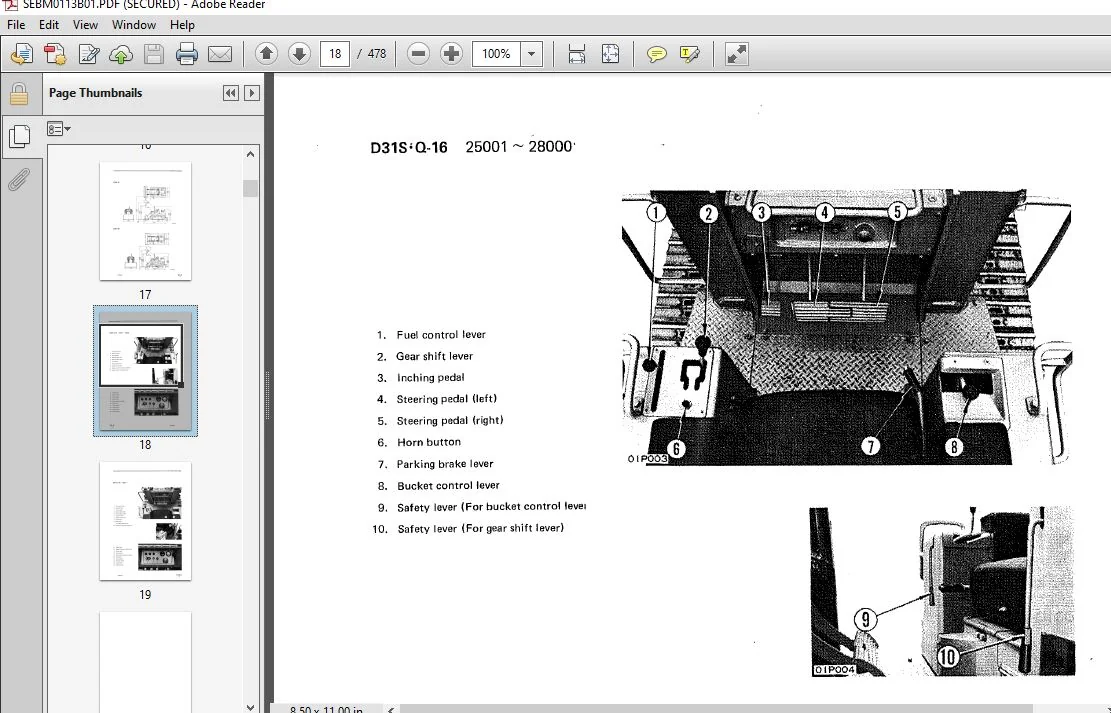Open the File menu
1111x713 pixels.
coord(16,25)
